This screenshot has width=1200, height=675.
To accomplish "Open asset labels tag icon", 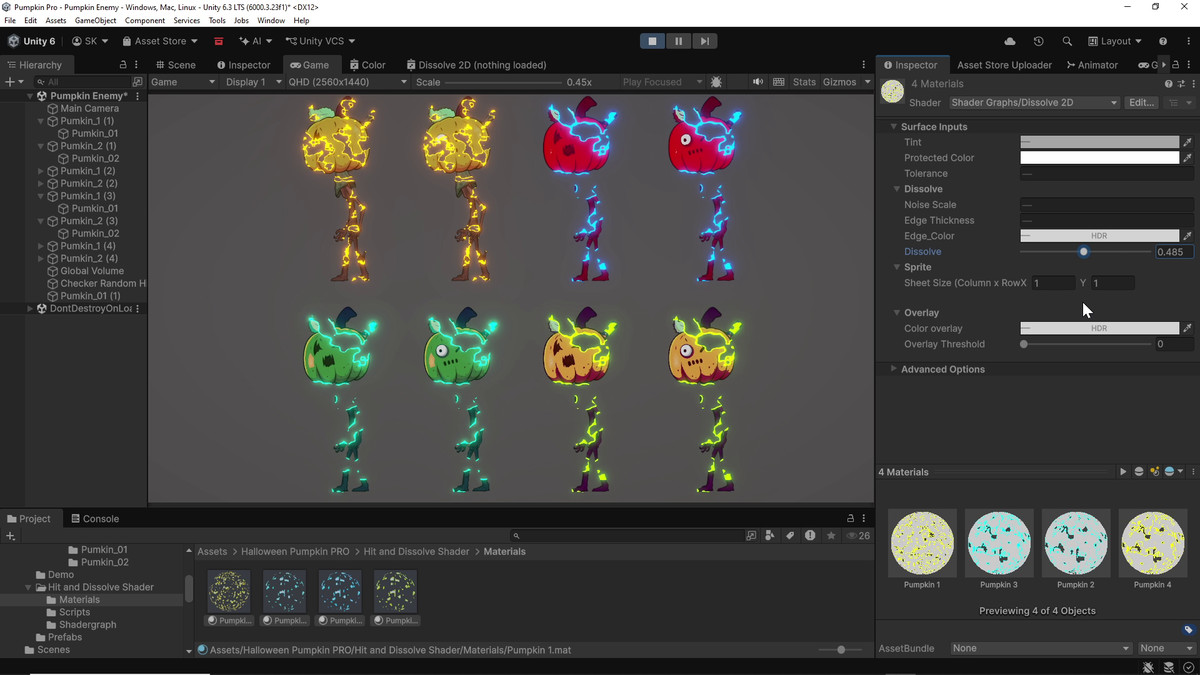I will click(x=1188, y=630).
